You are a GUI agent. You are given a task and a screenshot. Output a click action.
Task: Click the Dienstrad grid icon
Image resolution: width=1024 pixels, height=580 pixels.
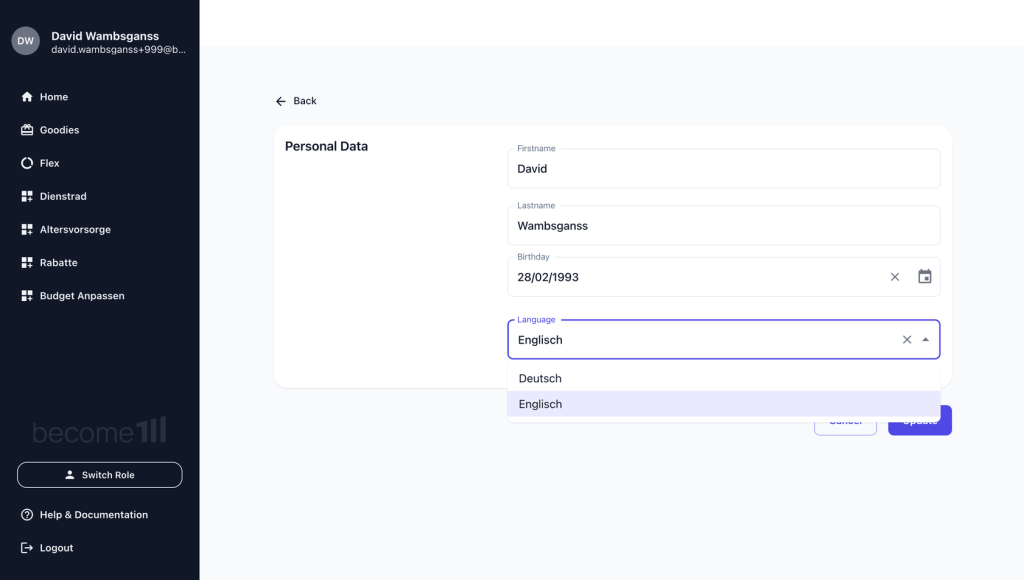click(27, 197)
